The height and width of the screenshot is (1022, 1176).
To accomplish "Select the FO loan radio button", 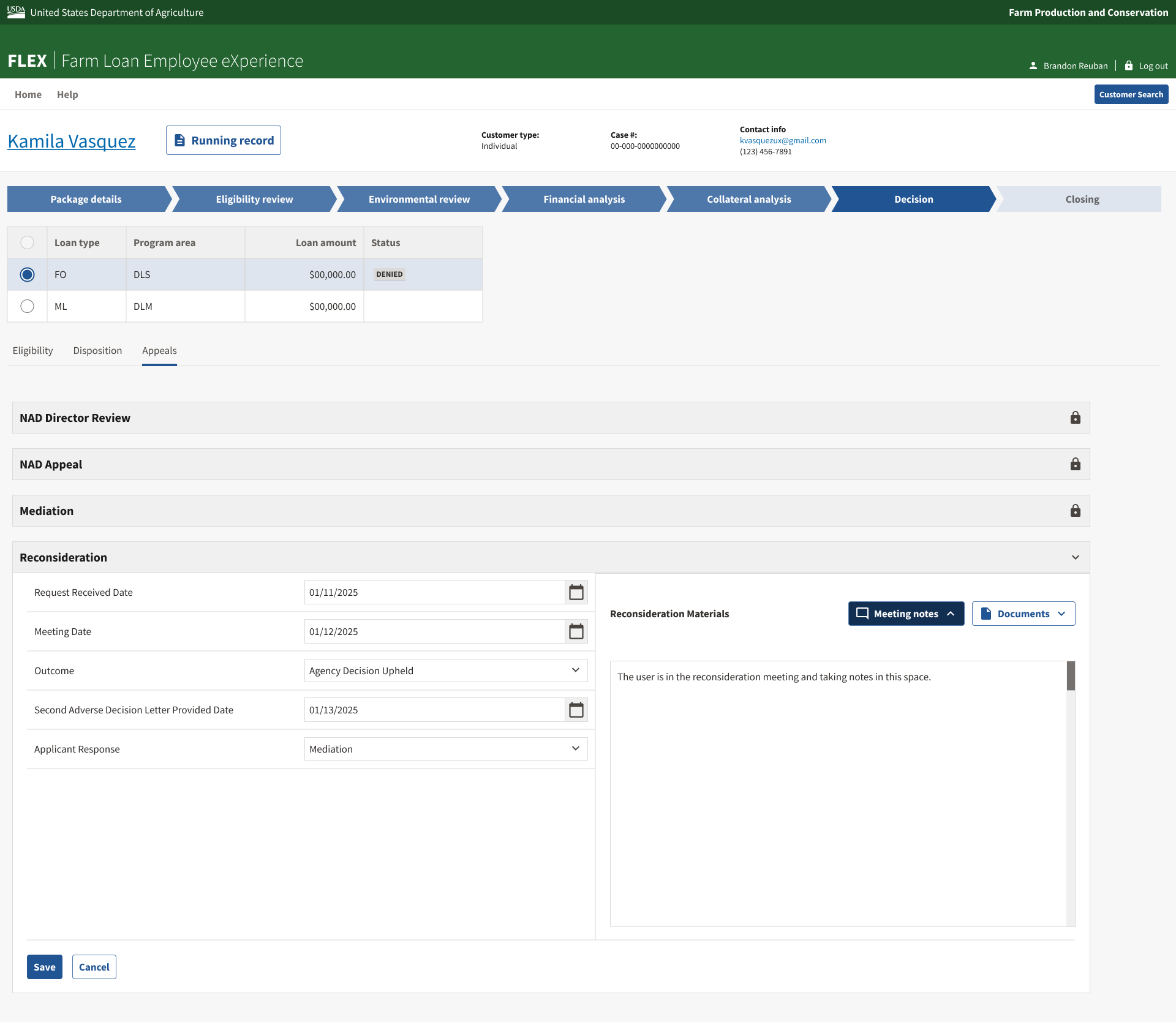I will (27, 274).
